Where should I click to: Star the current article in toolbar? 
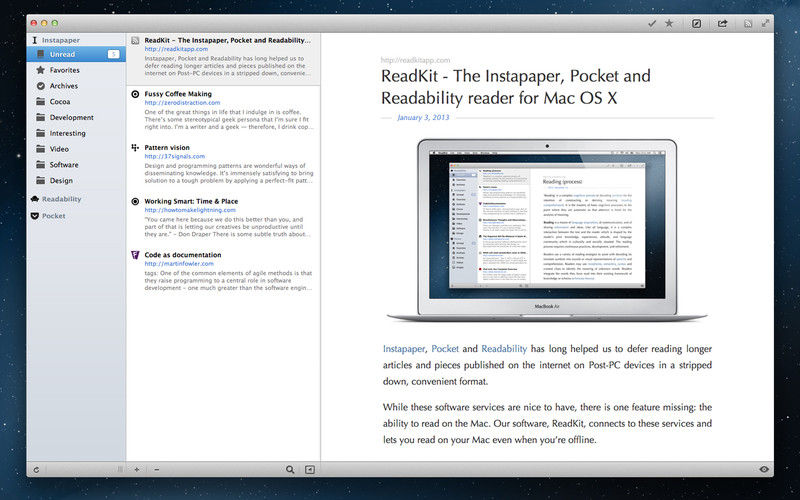point(669,23)
